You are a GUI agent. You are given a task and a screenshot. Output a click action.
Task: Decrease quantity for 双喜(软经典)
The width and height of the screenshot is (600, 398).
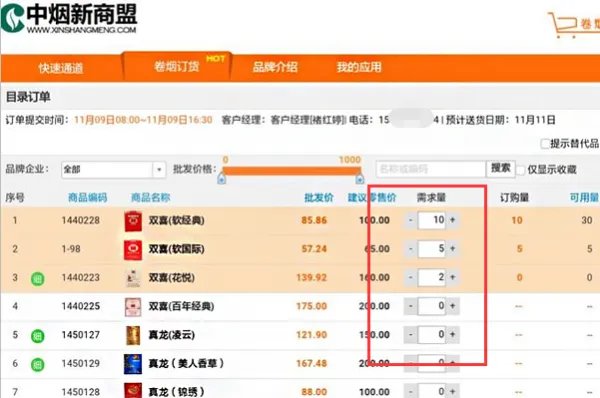tap(411, 220)
